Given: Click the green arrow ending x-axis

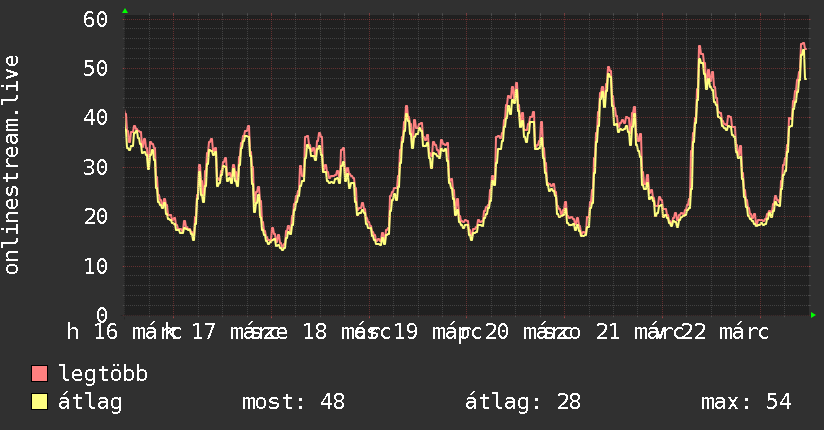Looking at the screenshot, I should tap(813, 315).
